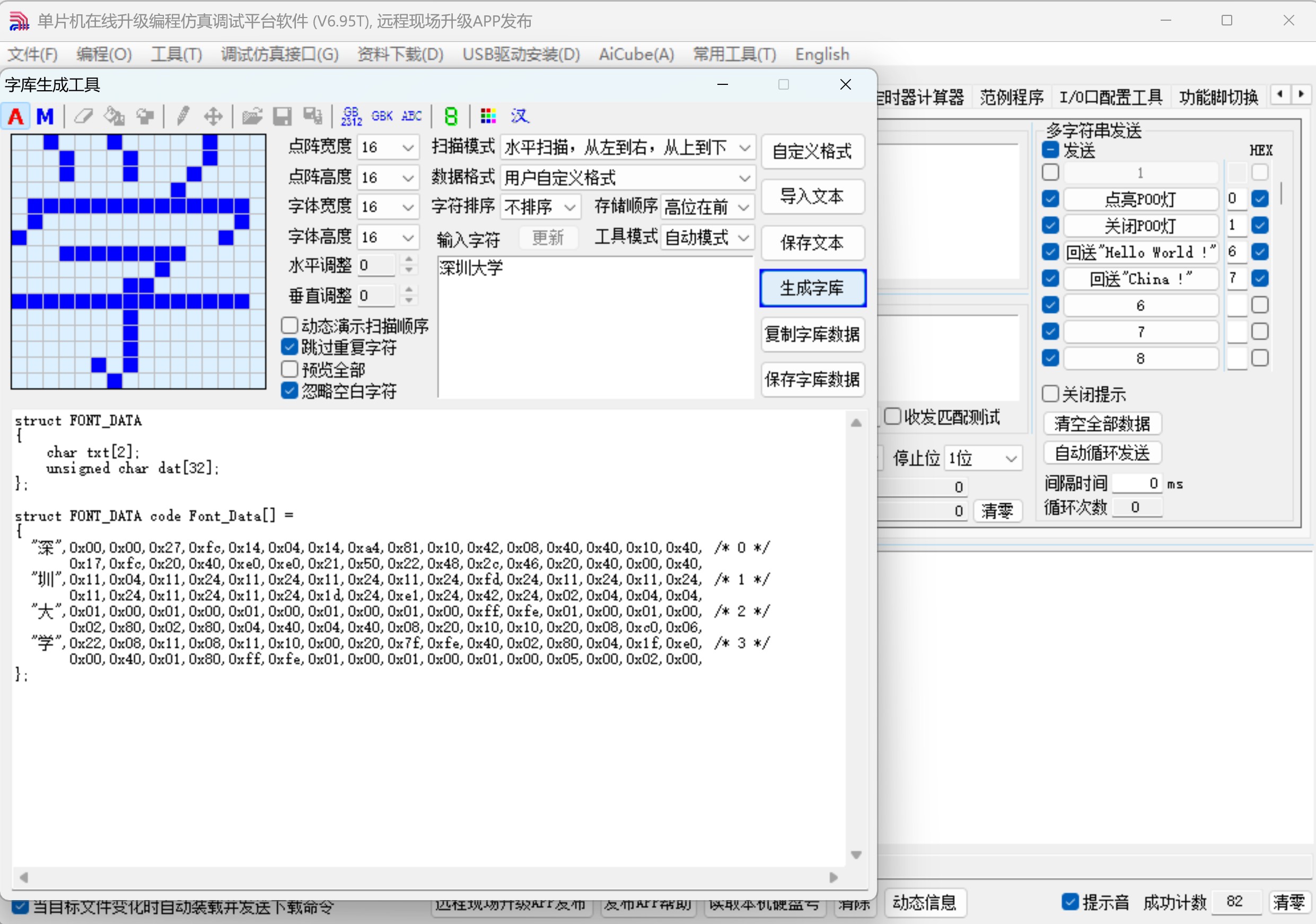Click the green seven-segment 8 icon

(451, 117)
